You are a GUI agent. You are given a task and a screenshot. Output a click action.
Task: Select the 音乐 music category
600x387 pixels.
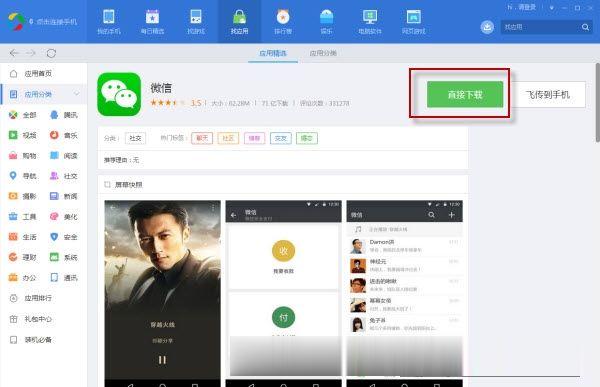64,135
